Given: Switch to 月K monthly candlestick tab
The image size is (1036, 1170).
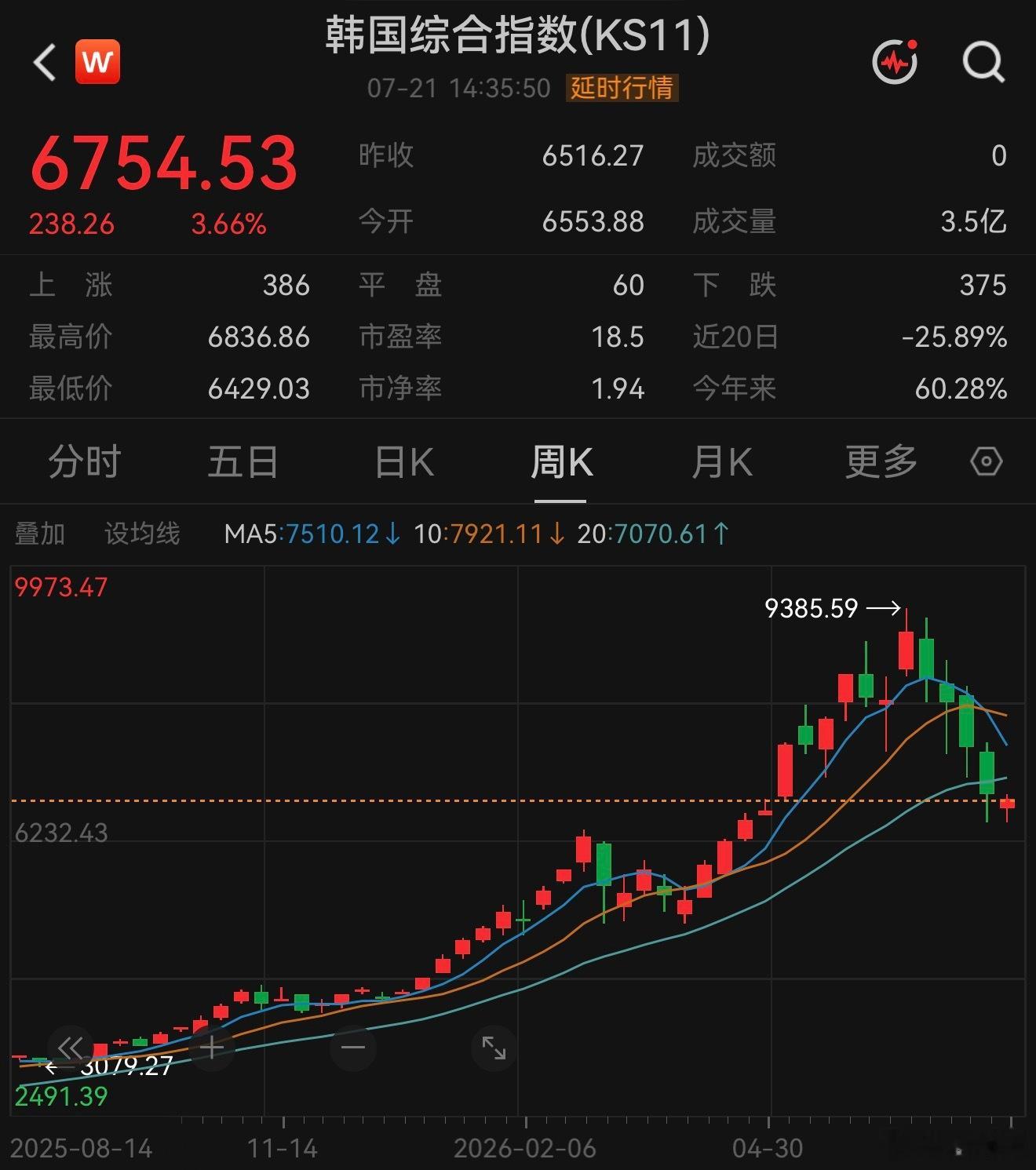Looking at the screenshot, I should pos(722,461).
